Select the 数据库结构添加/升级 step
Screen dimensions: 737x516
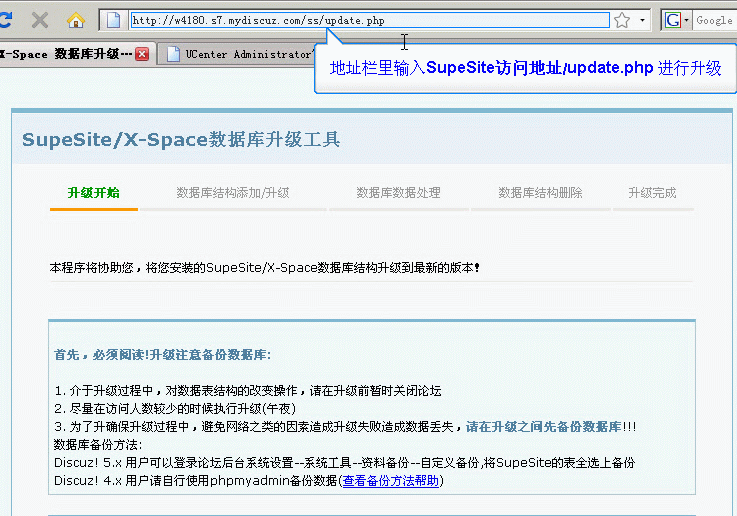click(232, 193)
